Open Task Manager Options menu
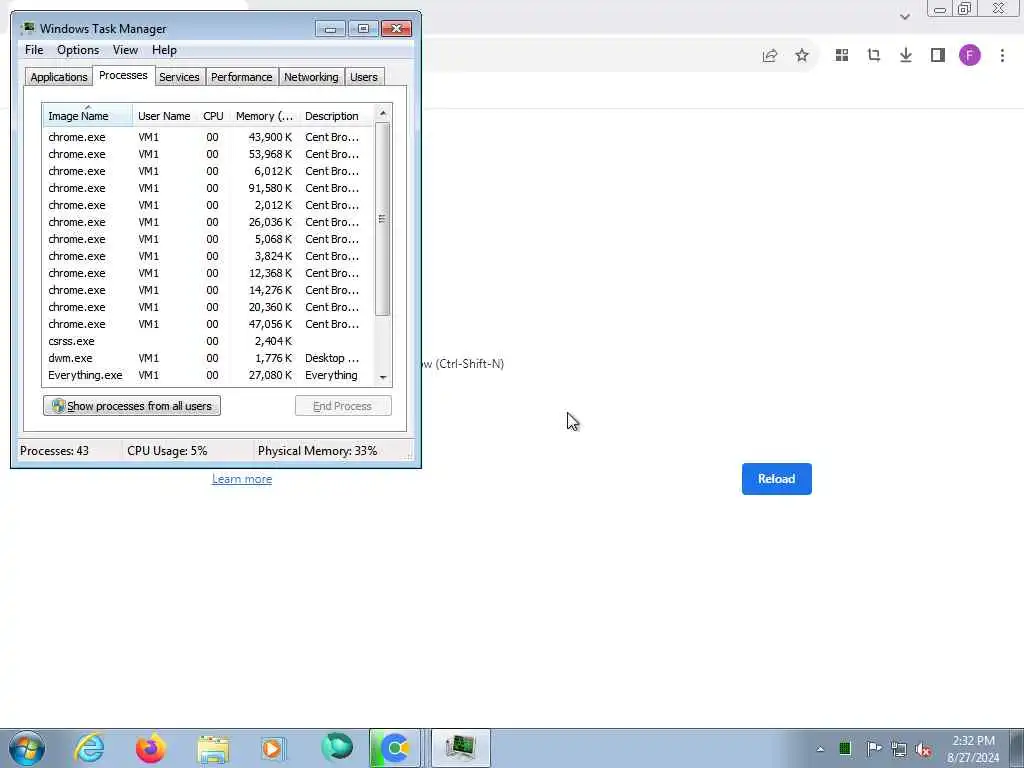Image resolution: width=1024 pixels, height=768 pixels. point(78,50)
